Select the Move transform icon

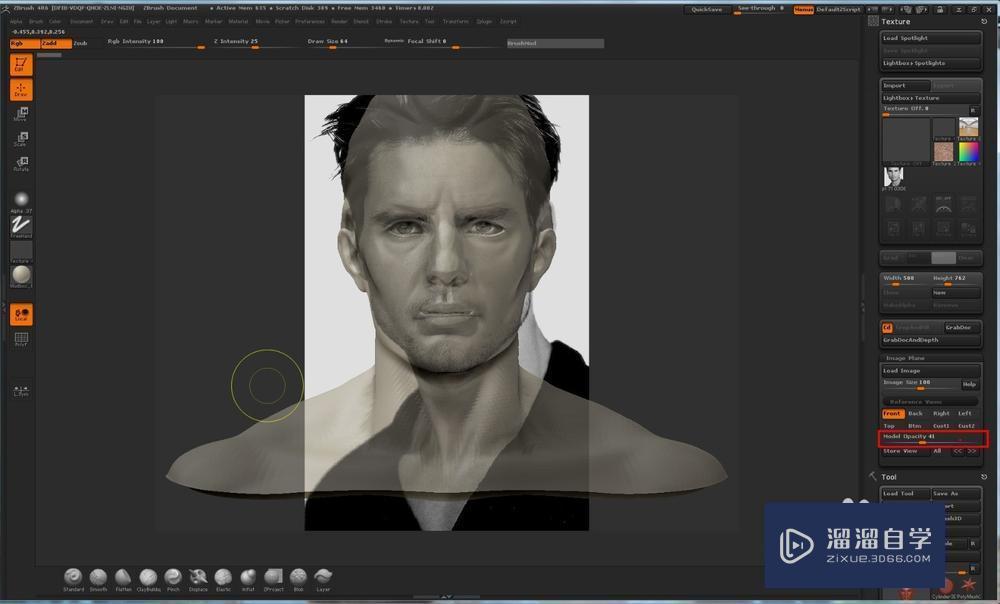pos(21,114)
